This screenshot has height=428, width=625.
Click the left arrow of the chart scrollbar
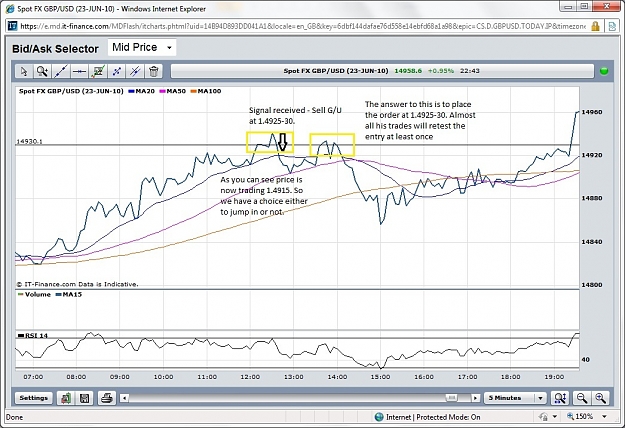[124, 398]
